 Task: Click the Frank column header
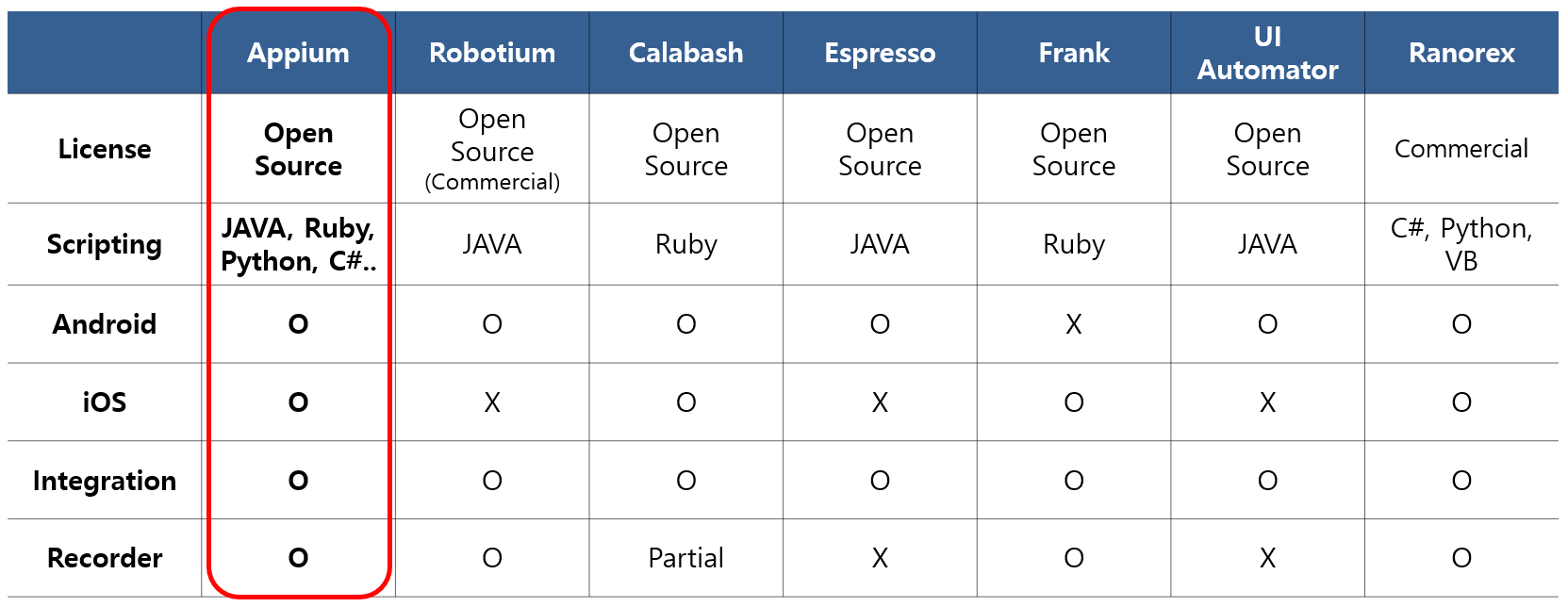(1074, 53)
